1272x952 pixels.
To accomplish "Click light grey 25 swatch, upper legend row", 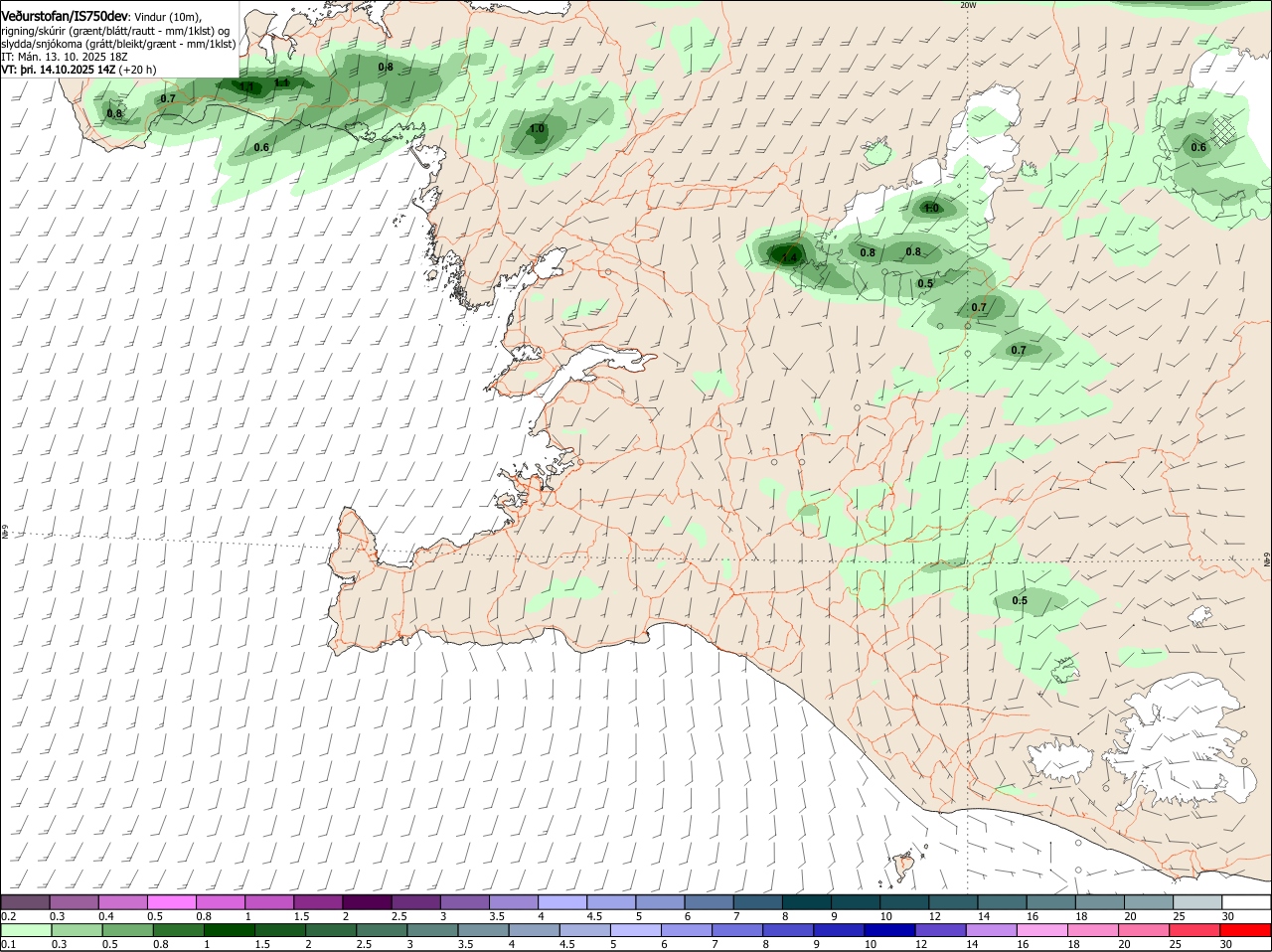I will point(1196,901).
